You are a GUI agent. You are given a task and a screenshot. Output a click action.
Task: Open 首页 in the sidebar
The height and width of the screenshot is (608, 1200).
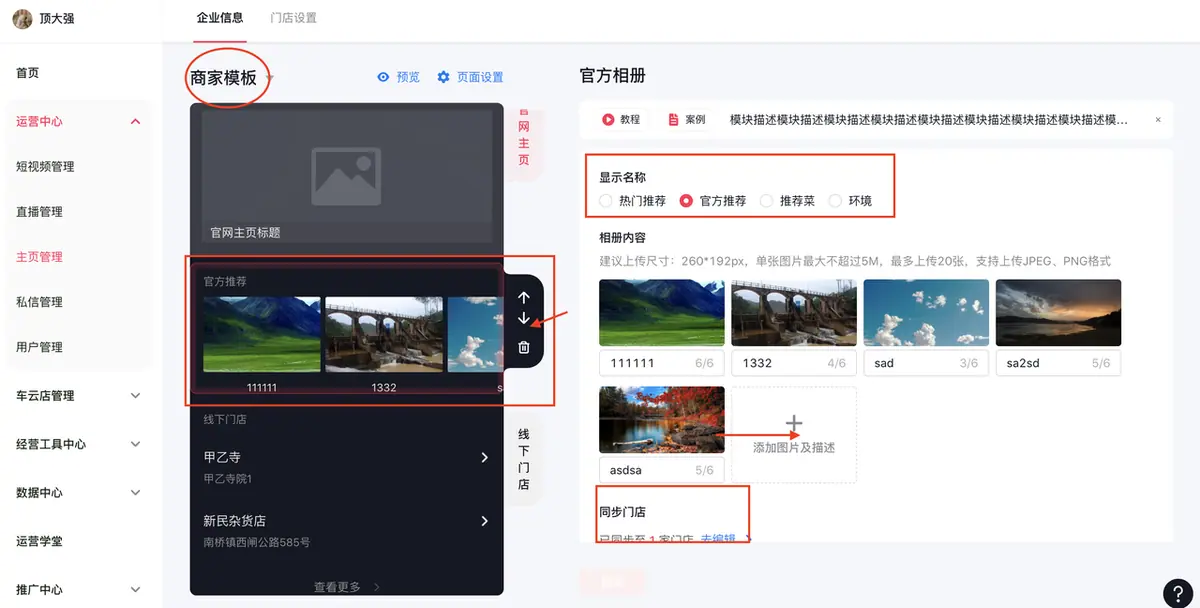[28, 73]
